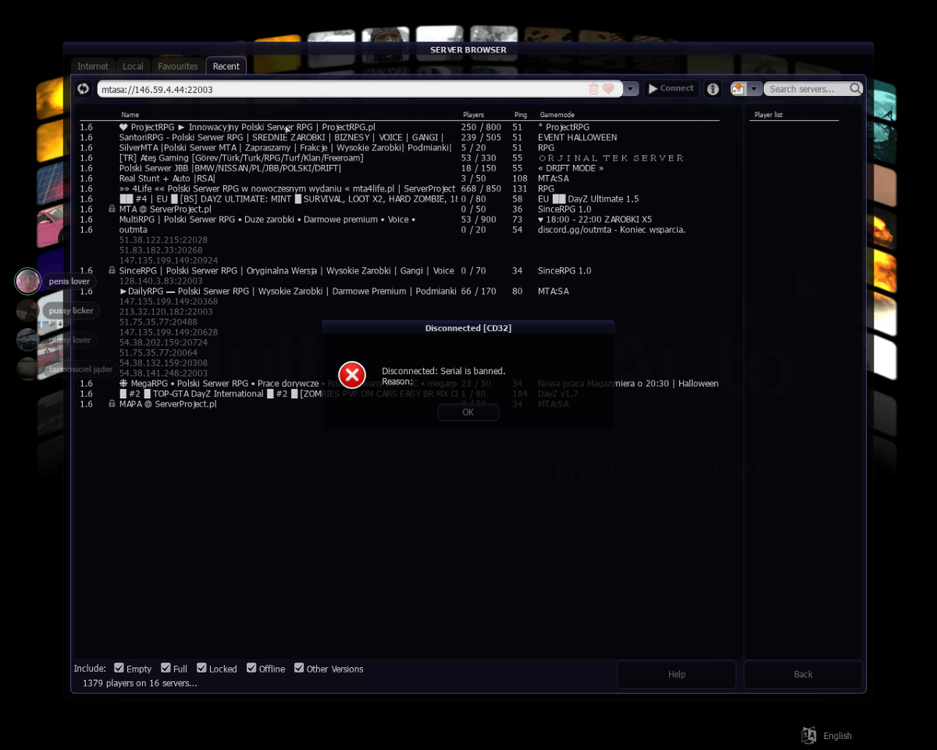Click the trash icon in address bar
Screen dimensions: 937x750
coord(593,88)
